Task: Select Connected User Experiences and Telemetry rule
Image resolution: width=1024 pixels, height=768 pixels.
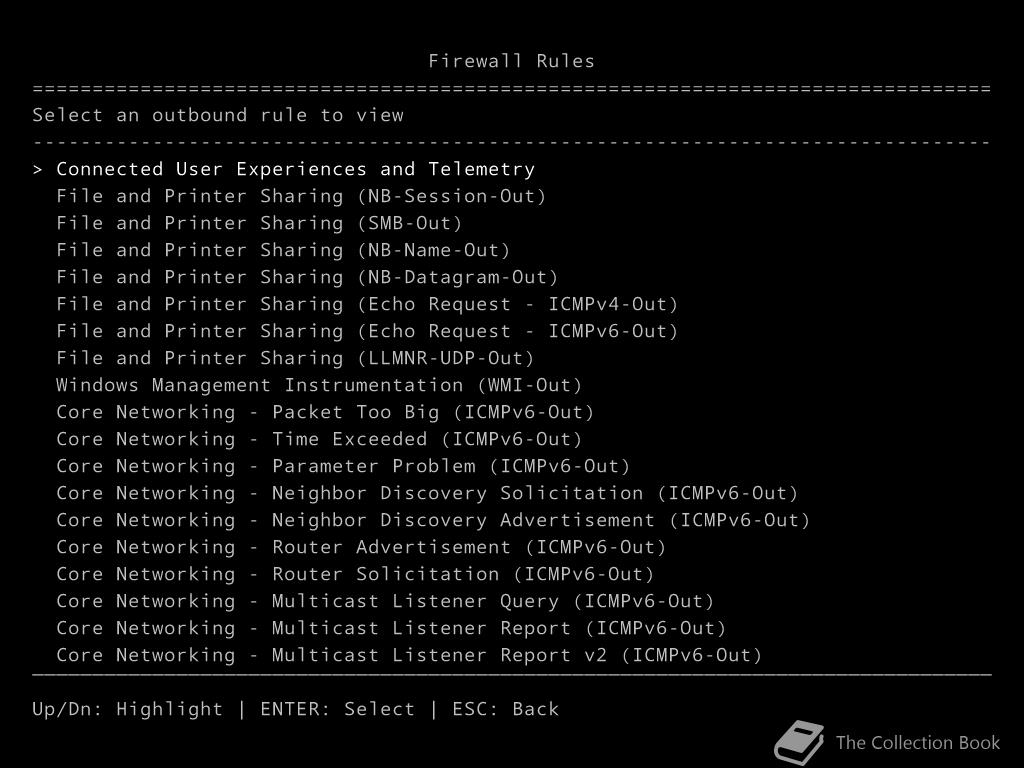Action: click(x=295, y=169)
